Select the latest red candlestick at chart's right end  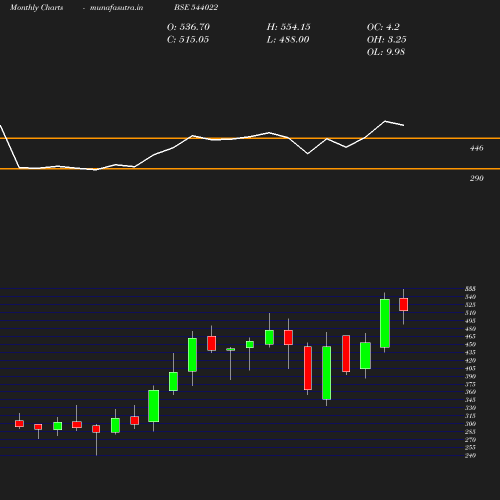tap(404, 305)
